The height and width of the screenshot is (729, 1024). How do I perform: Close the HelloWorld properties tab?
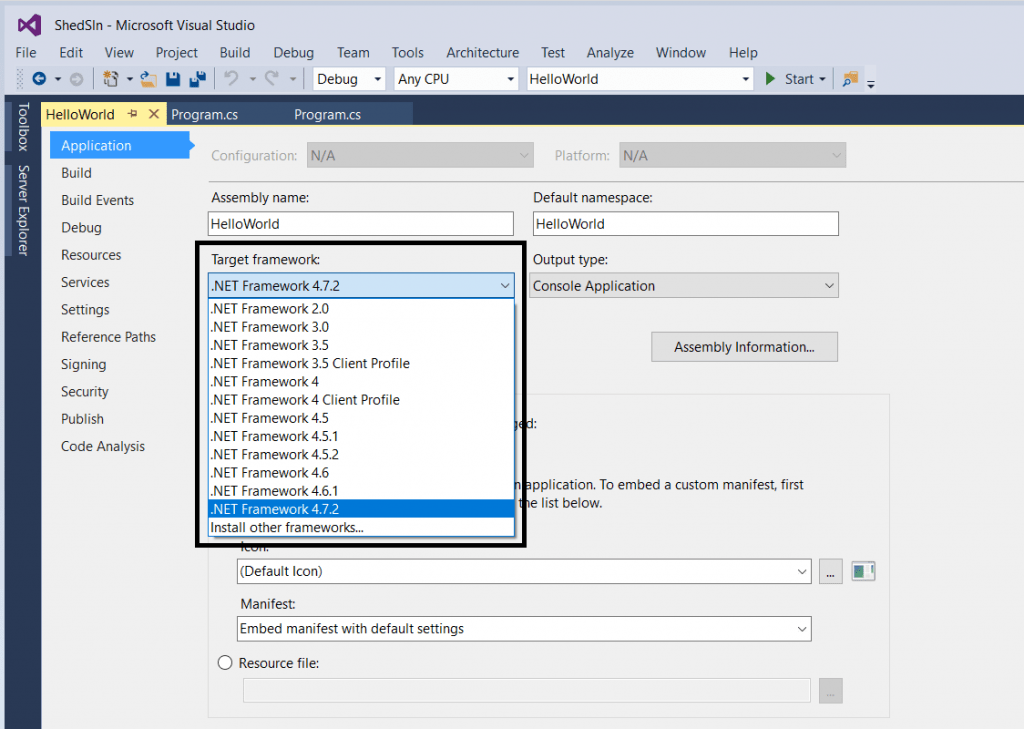coord(153,114)
